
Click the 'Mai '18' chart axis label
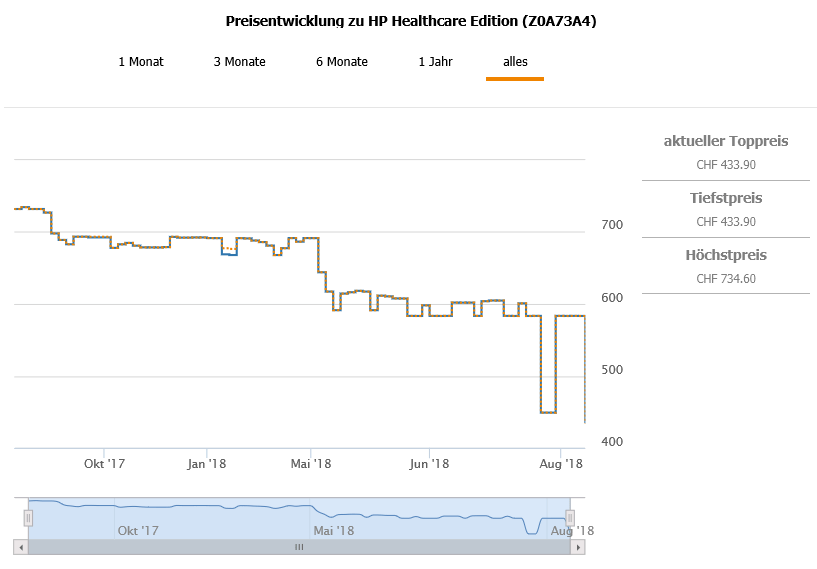(310, 464)
